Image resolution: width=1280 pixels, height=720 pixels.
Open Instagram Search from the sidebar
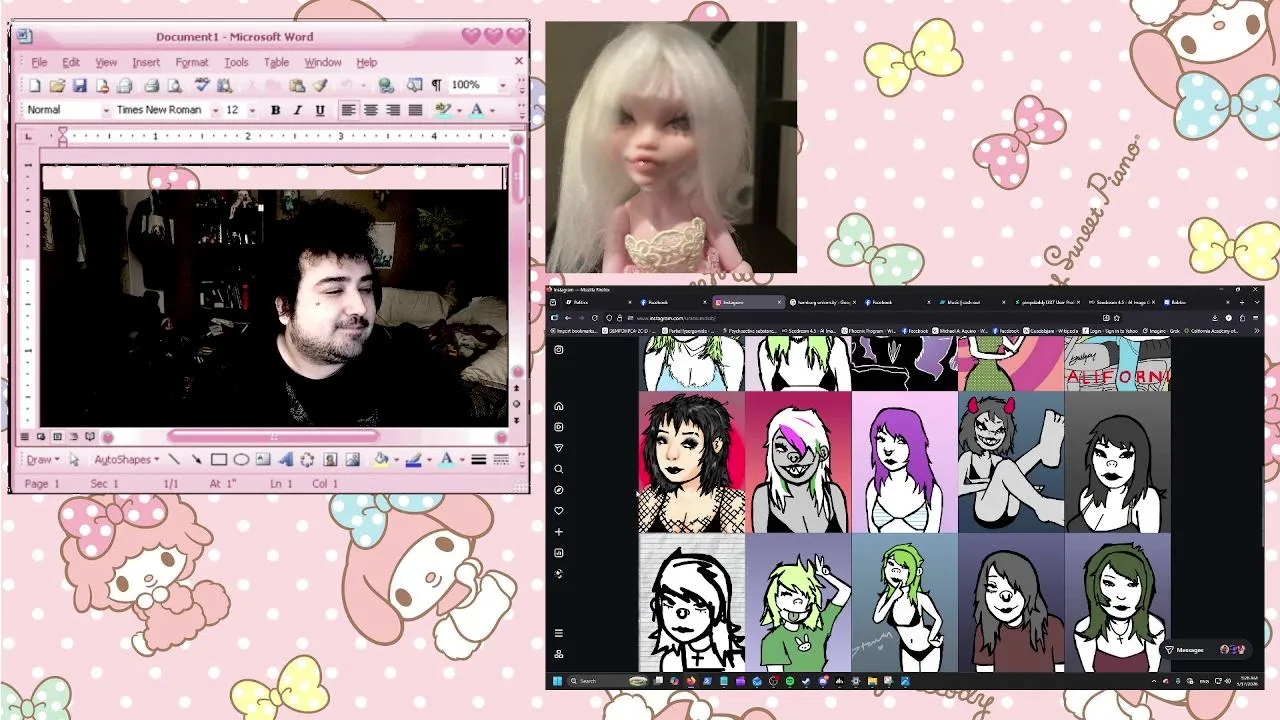(559, 469)
